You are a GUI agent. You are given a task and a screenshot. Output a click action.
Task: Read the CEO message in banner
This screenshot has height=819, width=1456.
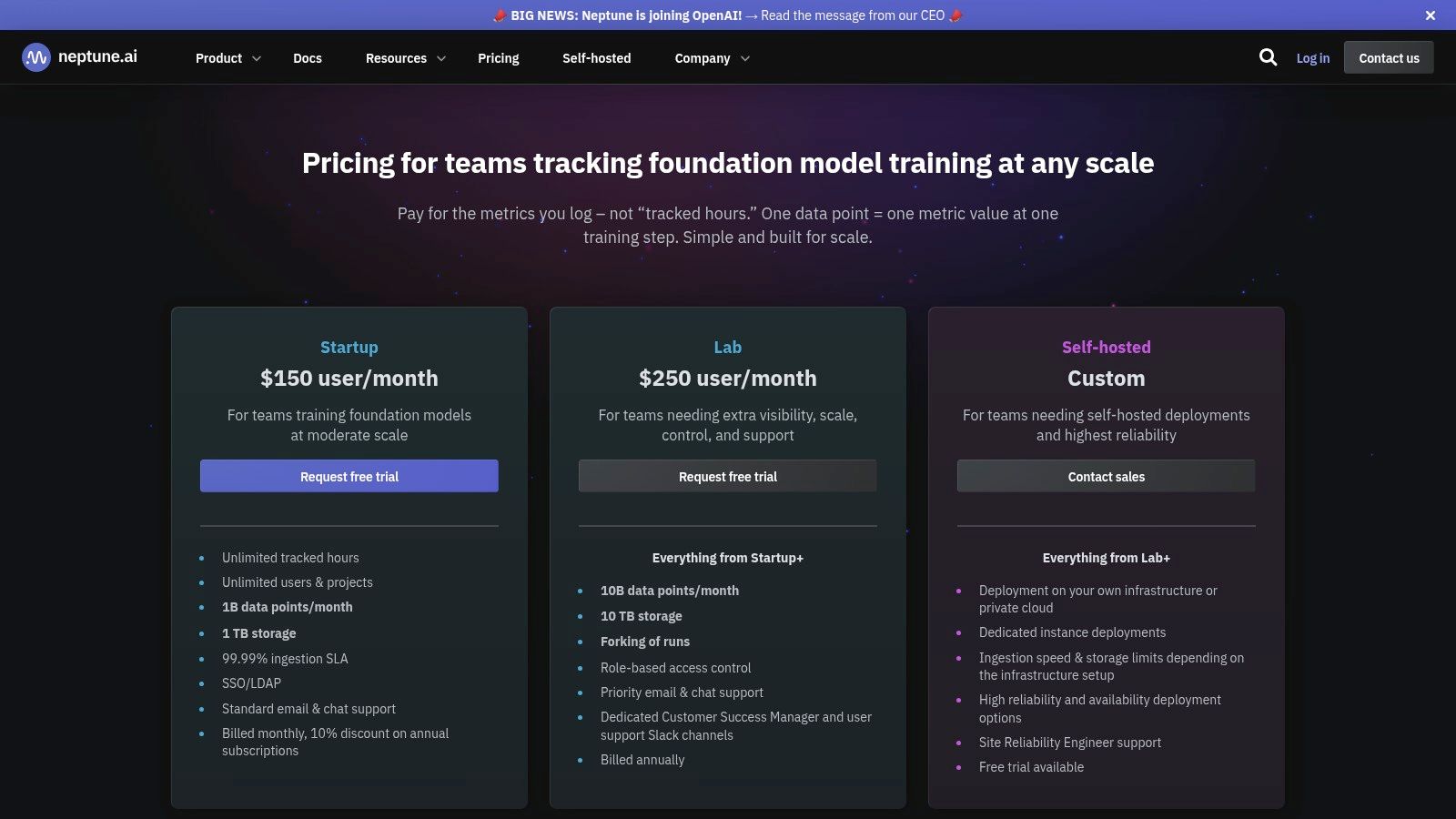click(x=852, y=15)
